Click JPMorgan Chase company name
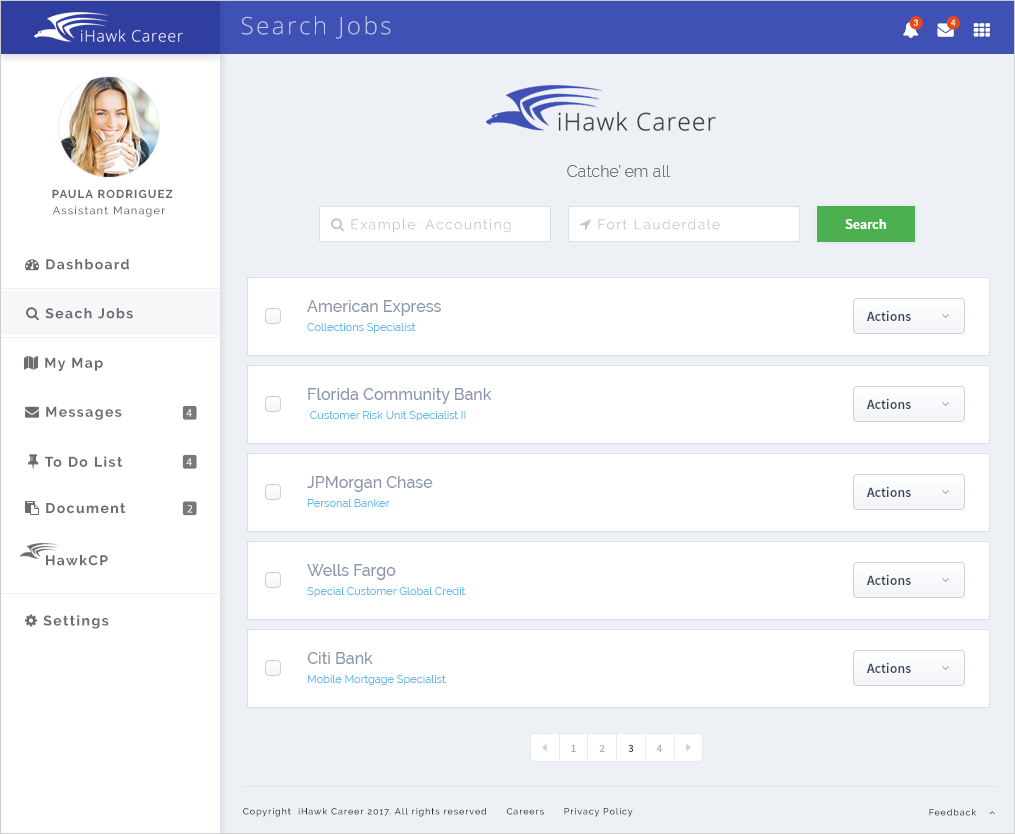 click(370, 482)
